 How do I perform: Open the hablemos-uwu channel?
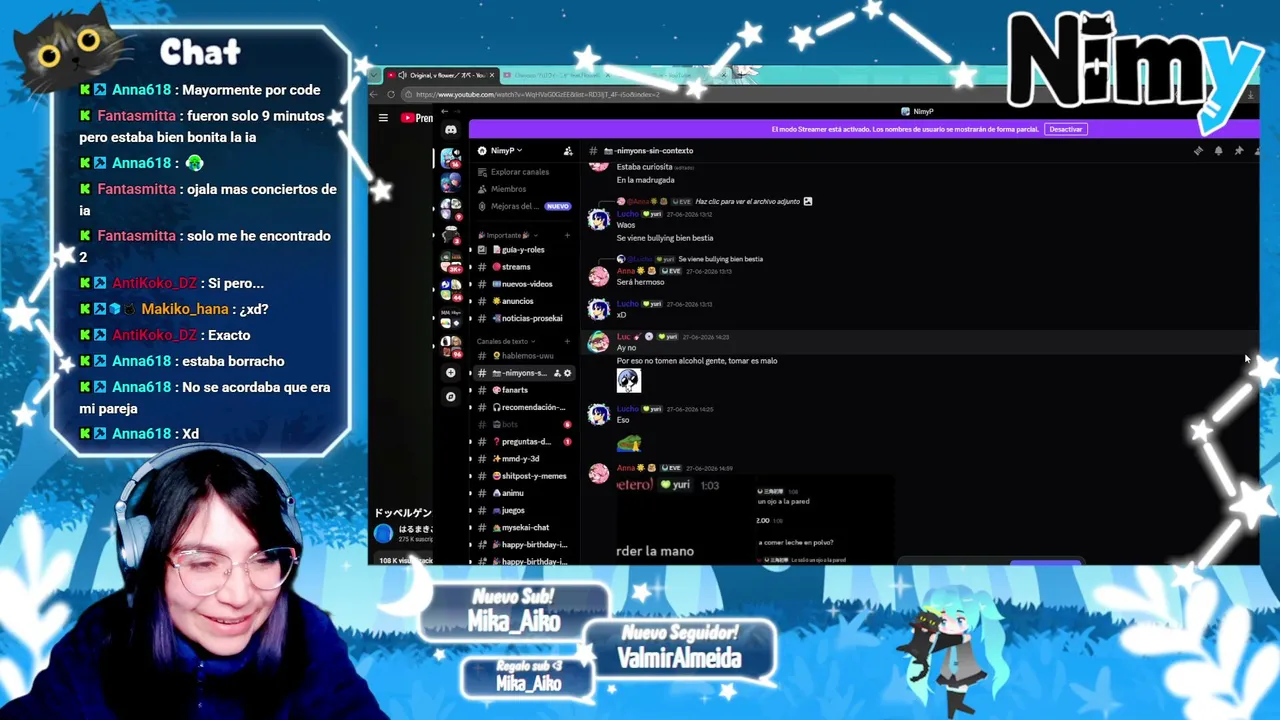coord(524,356)
